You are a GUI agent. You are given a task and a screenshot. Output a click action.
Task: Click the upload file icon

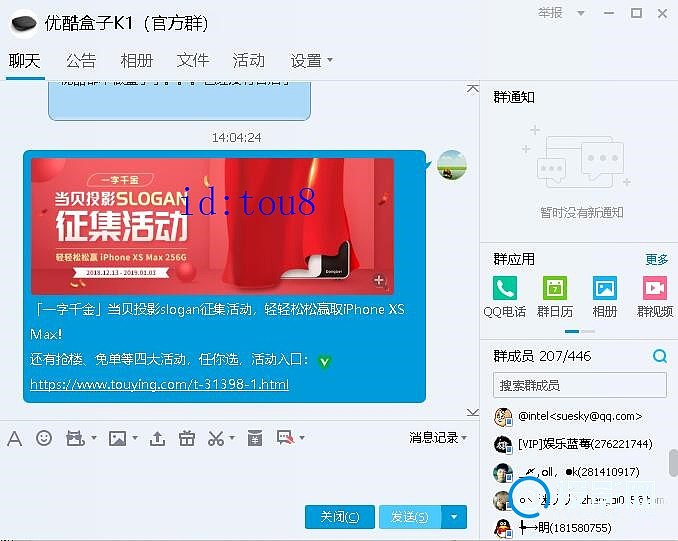coord(157,438)
